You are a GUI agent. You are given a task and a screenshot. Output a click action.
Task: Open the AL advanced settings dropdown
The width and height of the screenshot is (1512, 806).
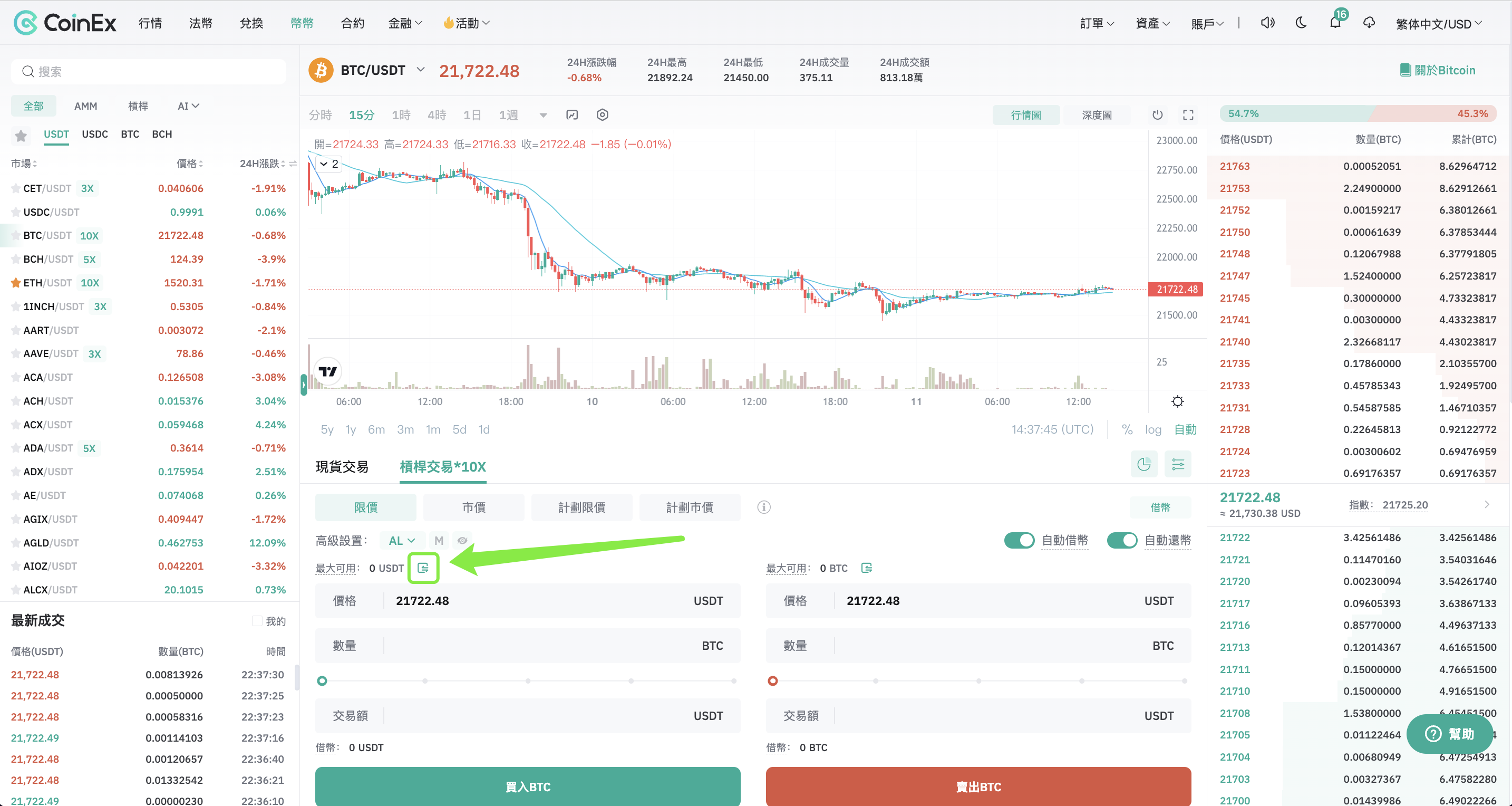(x=402, y=541)
